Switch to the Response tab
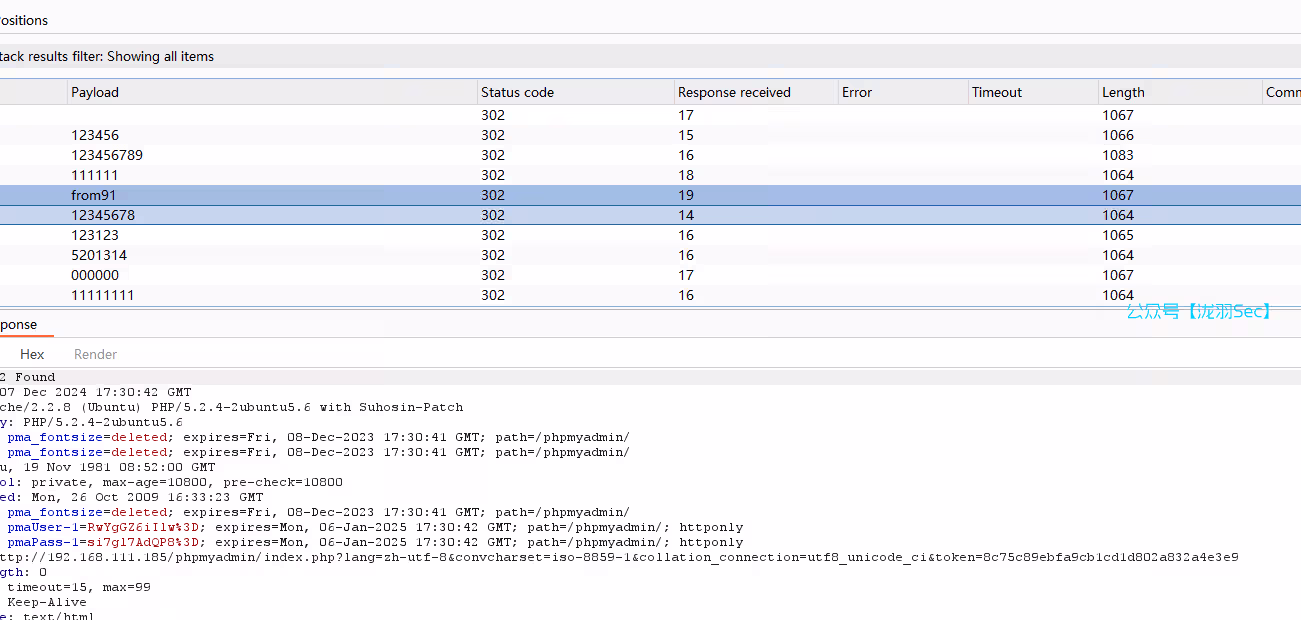The width and height of the screenshot is (1301, 620). pos(18,324)
